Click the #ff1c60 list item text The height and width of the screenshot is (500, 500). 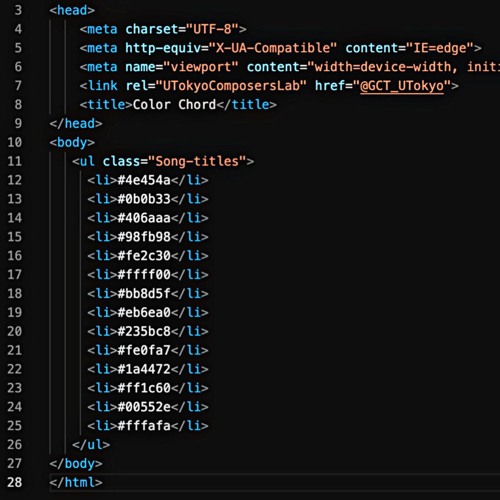pyautogui.click(x=144, y=388)
